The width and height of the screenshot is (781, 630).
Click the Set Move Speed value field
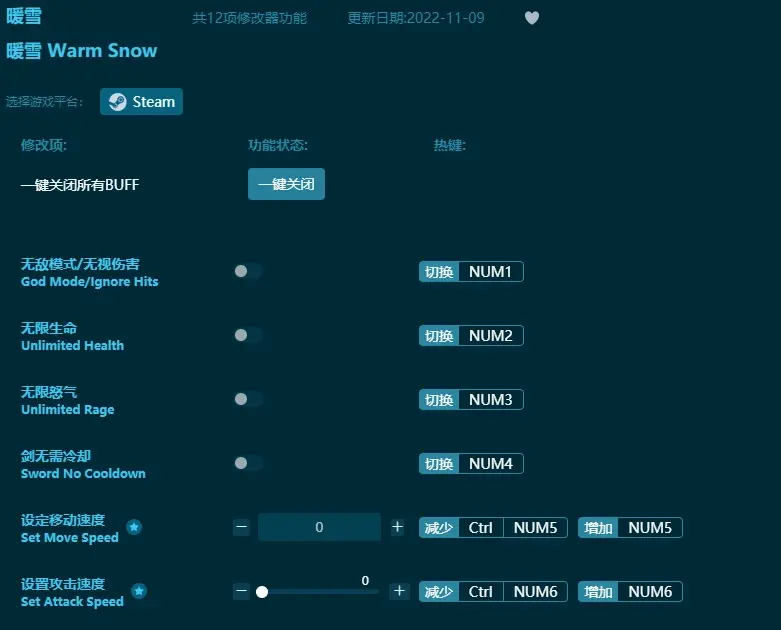click(319, 527)
